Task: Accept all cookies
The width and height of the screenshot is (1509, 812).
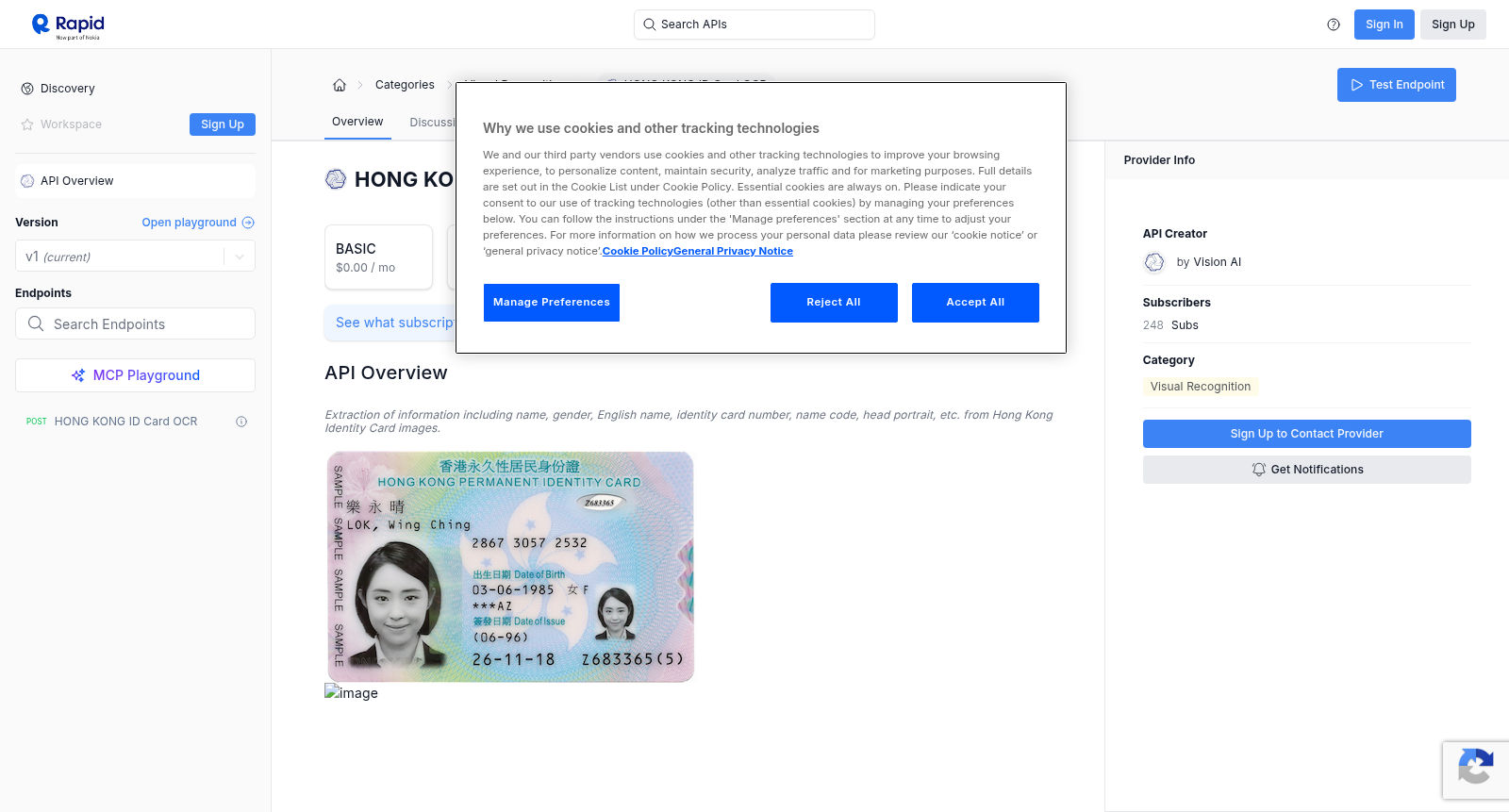Action: [x=975, y=303]
